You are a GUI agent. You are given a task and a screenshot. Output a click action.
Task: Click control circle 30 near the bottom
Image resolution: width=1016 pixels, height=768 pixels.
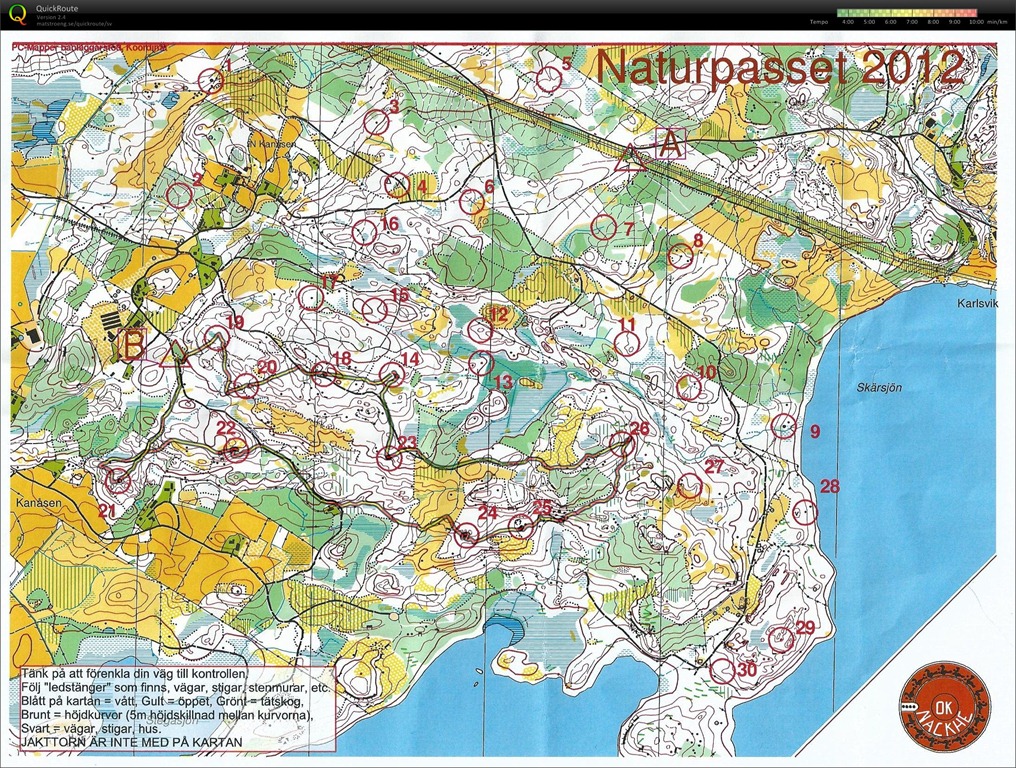pyautogui.click(x=722, y=671)
